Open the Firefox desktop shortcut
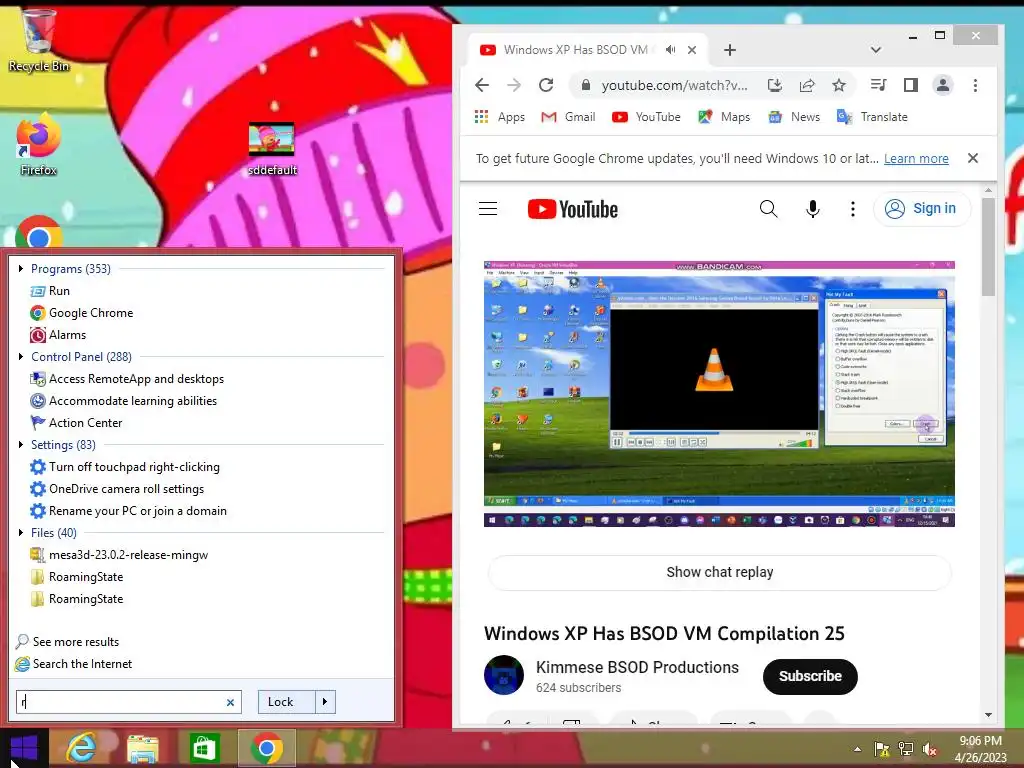 pyautogui.click(x=39, y=145)
